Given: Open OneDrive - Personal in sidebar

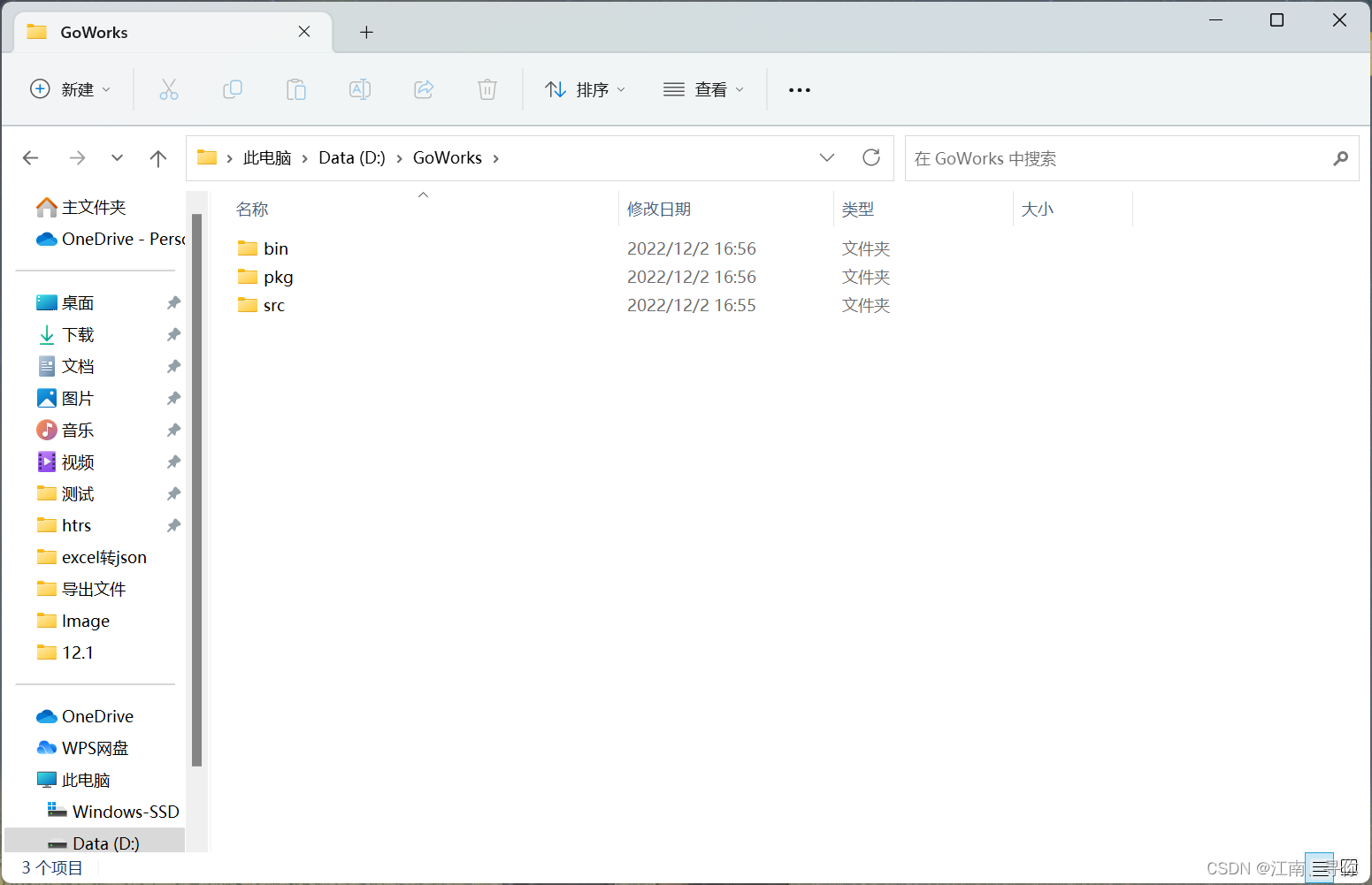Looking at the screenshot, I should tap(111, 239).
